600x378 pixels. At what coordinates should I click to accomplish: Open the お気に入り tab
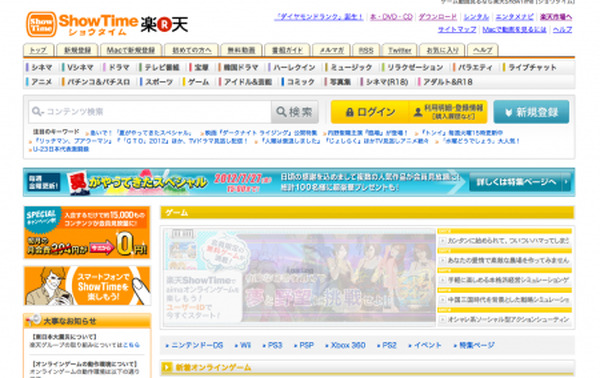pyautogui.click(x=442, y=50)
